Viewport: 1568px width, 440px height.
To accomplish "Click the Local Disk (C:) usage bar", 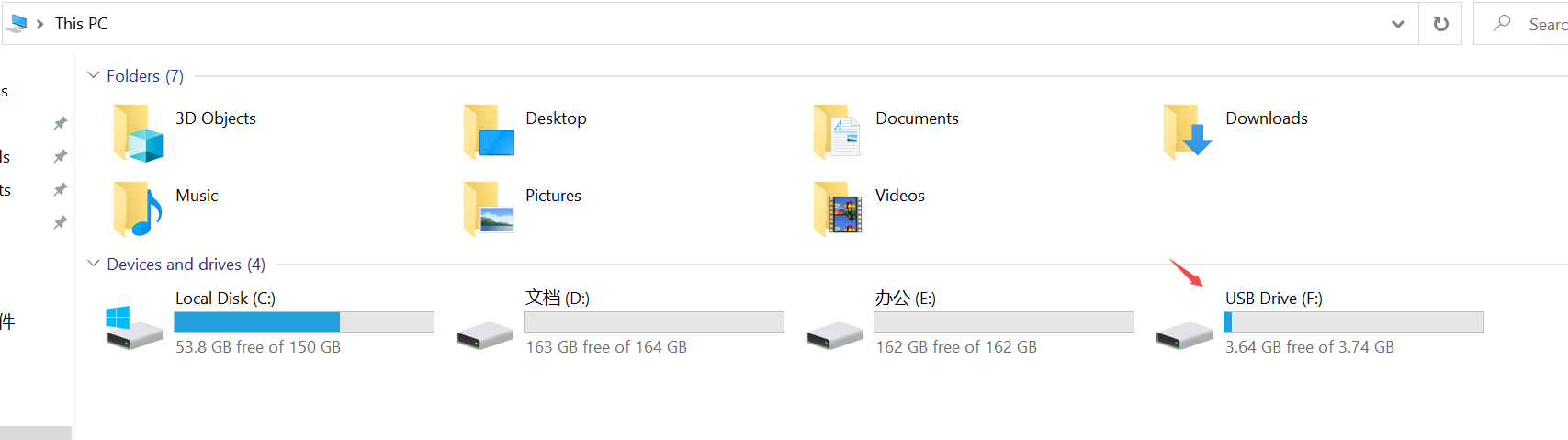I will click(304, 322).
